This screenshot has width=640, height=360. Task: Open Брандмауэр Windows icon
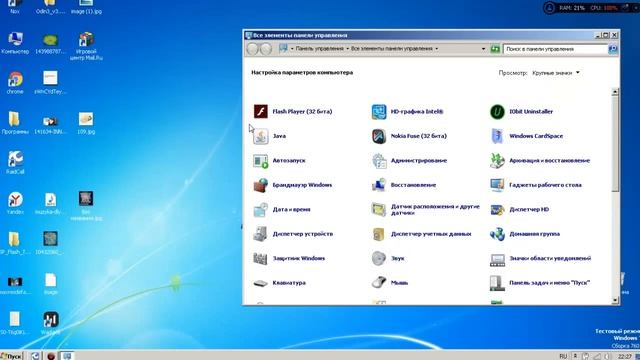pos(260,185)
